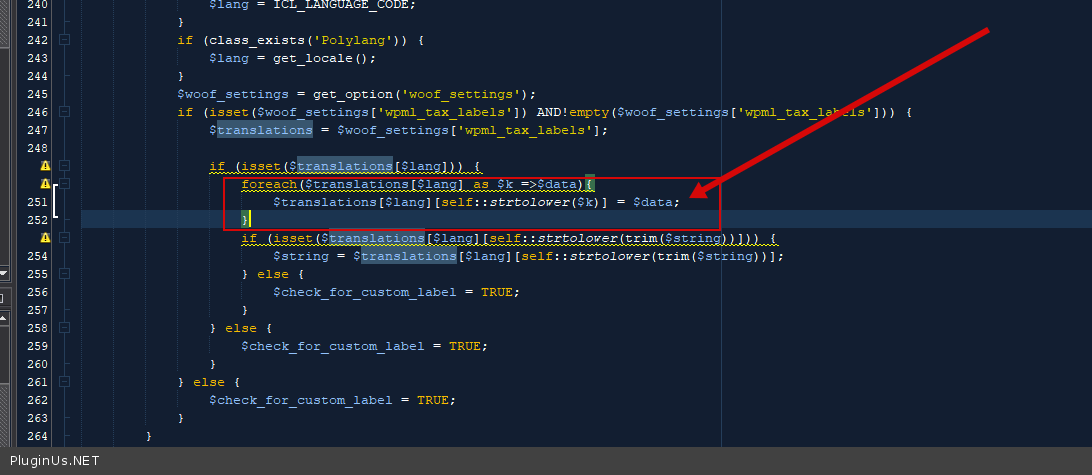Collapse the else block on line 258
Viewport: 1092px width, 475px height.
64,328
